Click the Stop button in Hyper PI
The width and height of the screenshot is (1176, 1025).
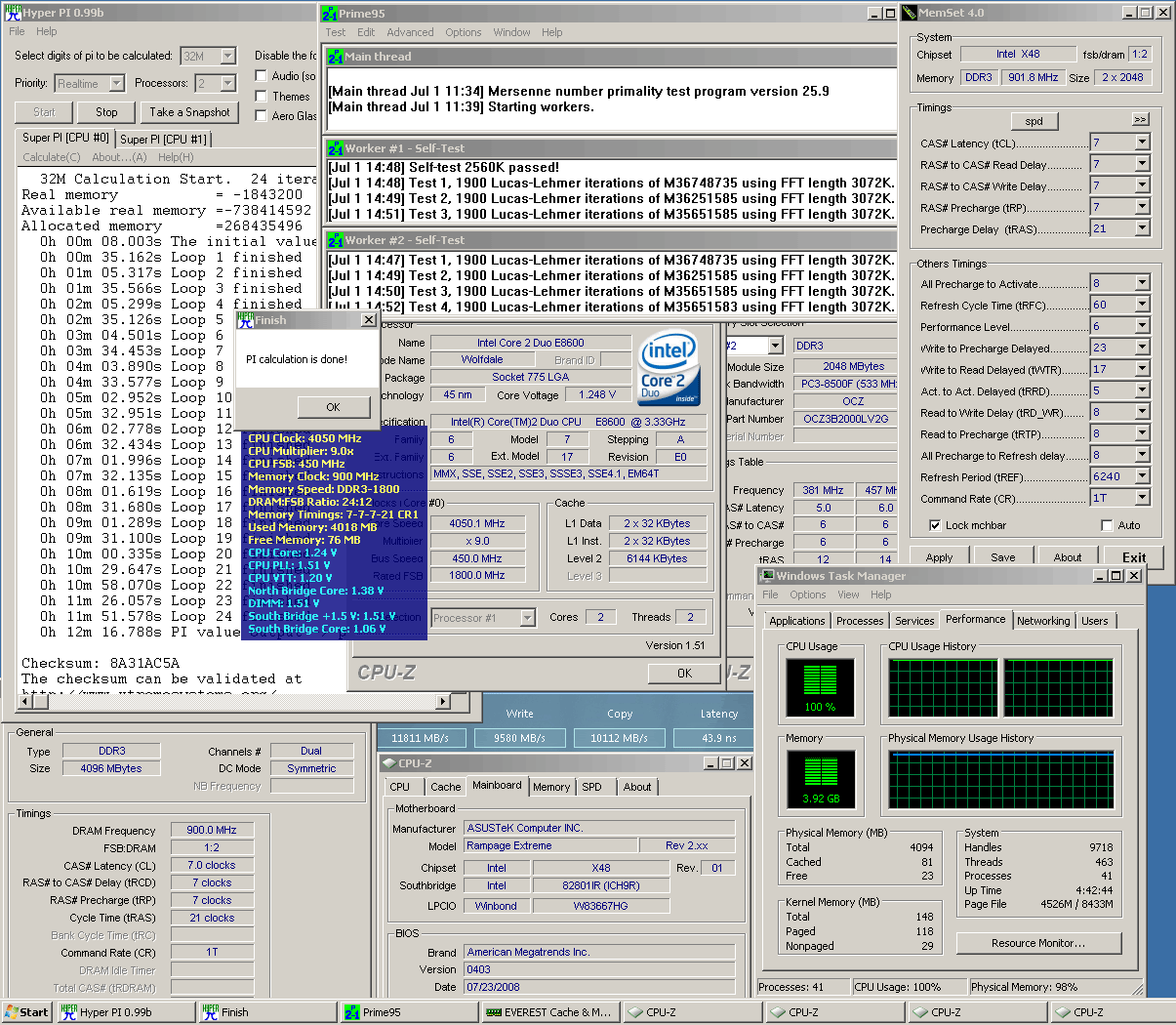pos(106,112)
